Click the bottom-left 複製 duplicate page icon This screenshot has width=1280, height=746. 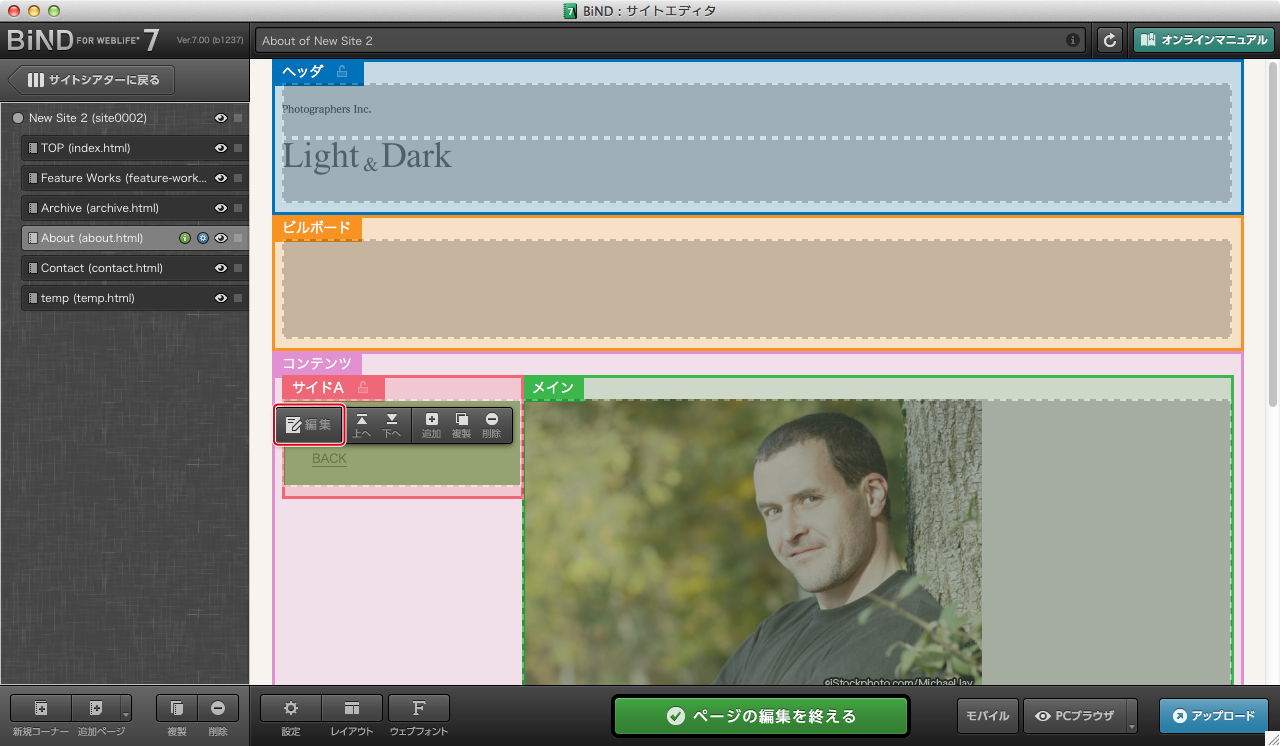click(x=177, y=708)
